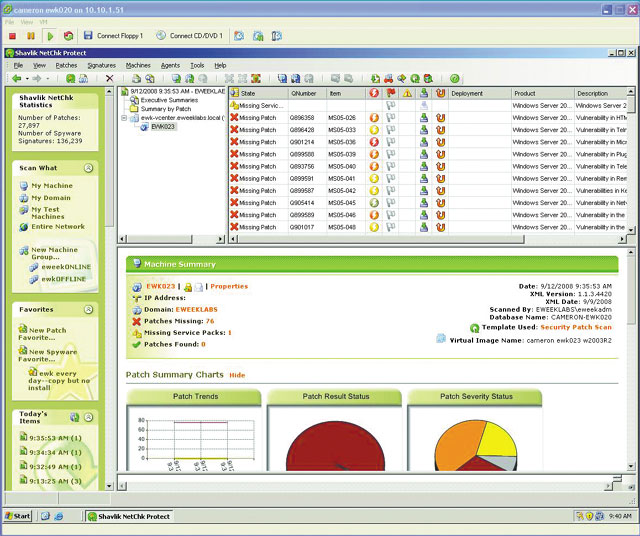The width and height of the screenshot is (640, 536).
Task: Scan My Machine
Action: pyautogui.click(x=52, y=186)
